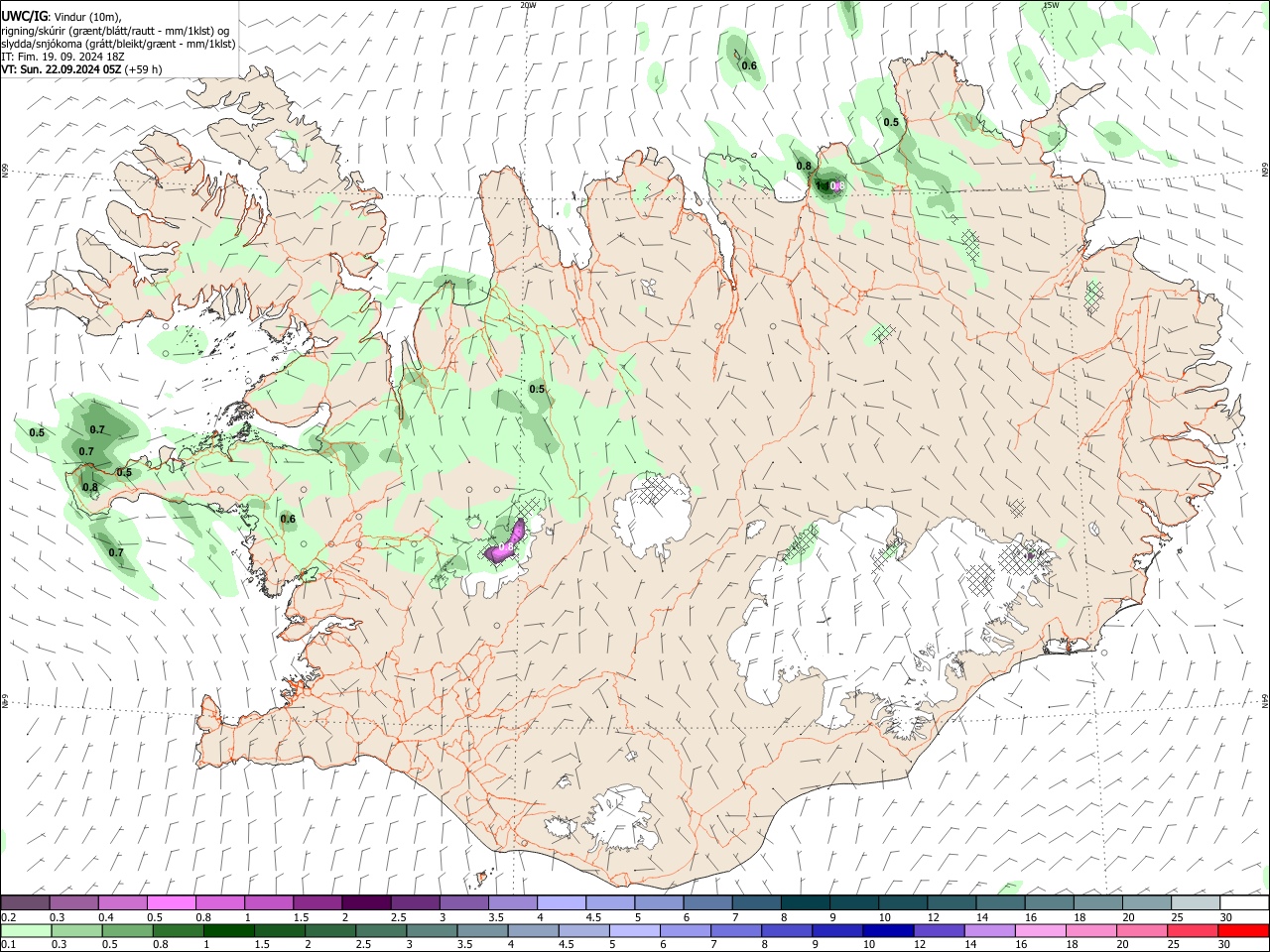Pick the rain legend swatch labeled 0.5
Image resolution: width=1270 pixels, height=952 pixels.
point(127,930)
